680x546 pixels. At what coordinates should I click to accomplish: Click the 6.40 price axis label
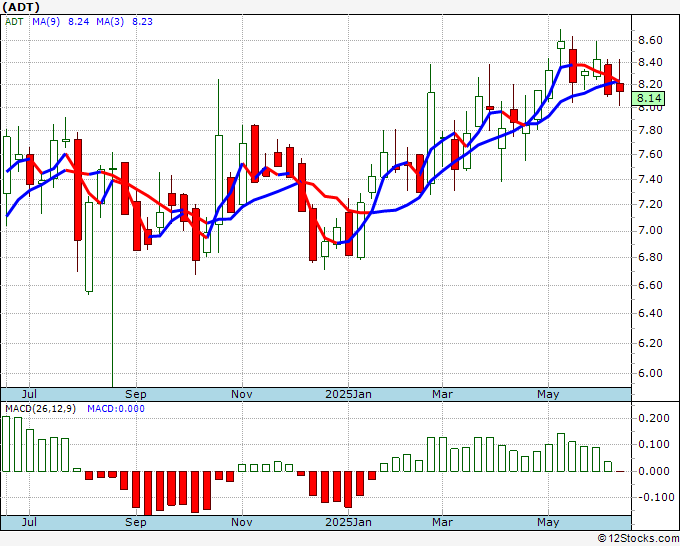pos(650,313)
